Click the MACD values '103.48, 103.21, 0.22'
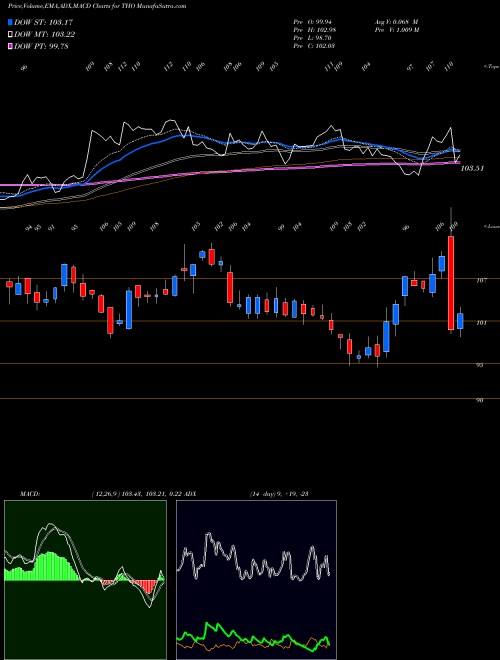The height and width of the screenshot is (660, 500). (x=152, y=494)
